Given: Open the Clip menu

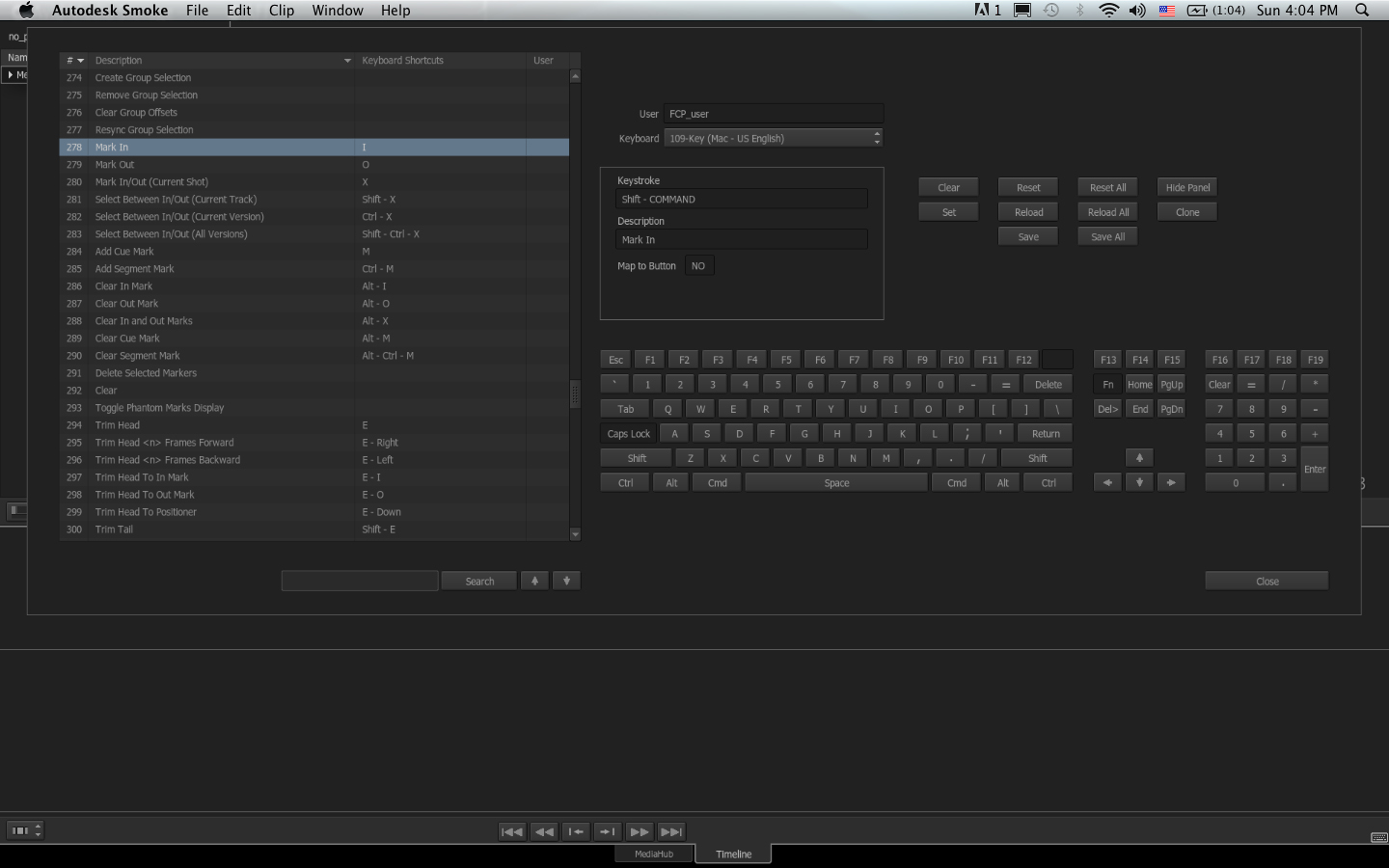Looking at the screenshot, I should tap(282, 11).
